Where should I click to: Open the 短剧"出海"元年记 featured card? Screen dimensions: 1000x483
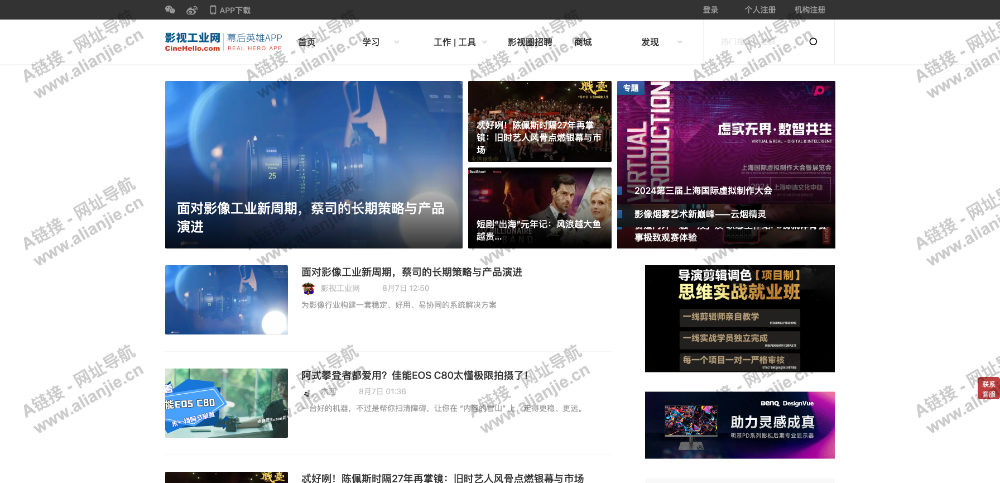(x=540, y=208)
